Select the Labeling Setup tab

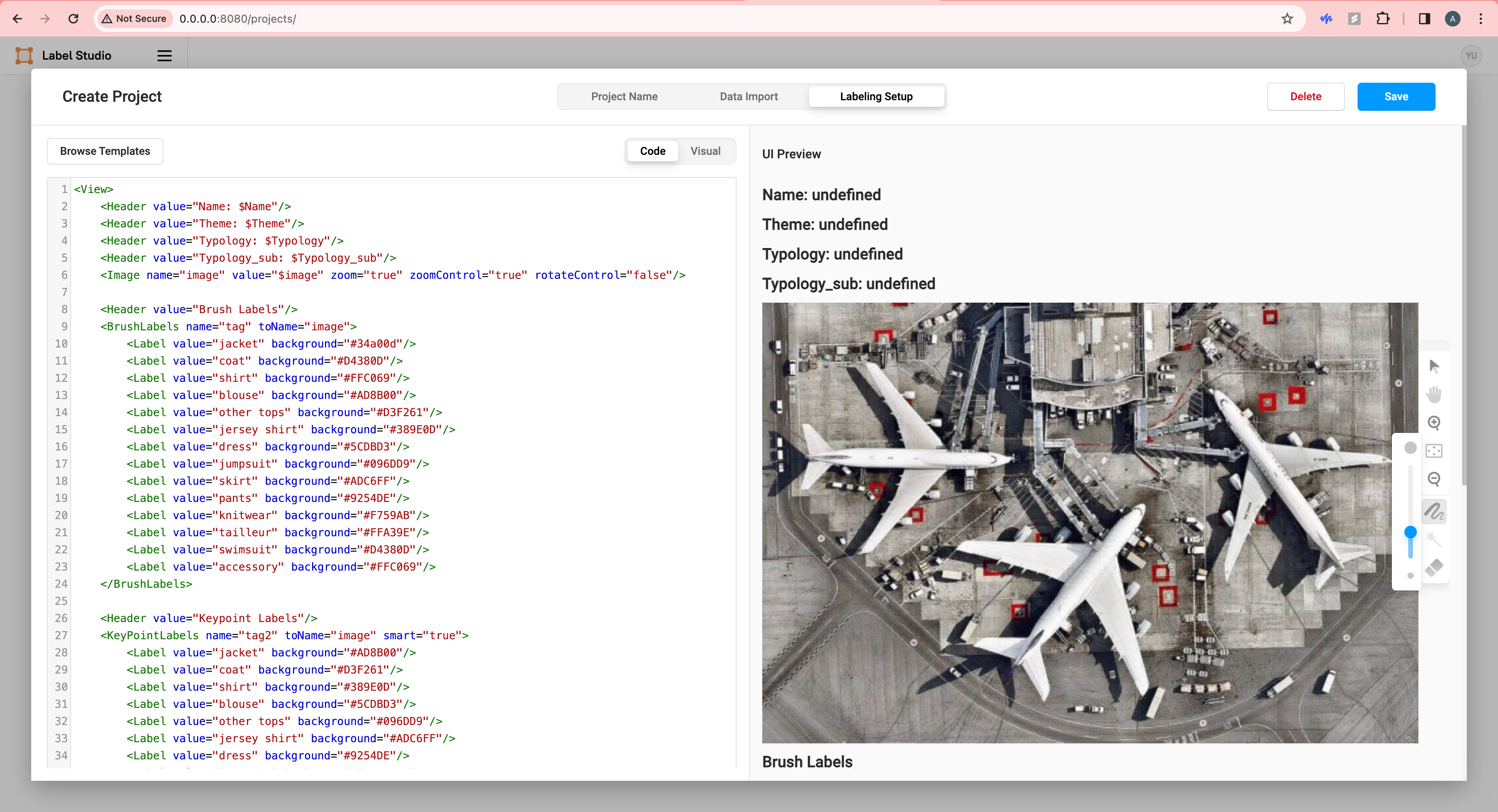(876, 96)
